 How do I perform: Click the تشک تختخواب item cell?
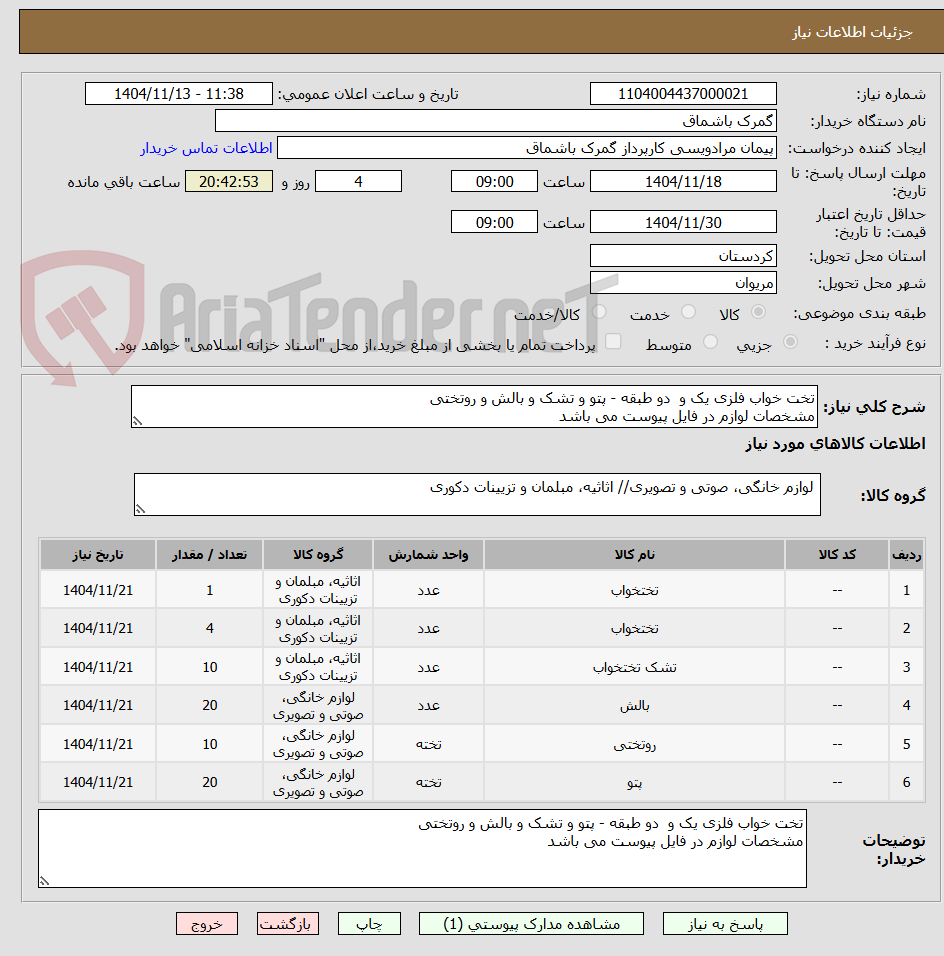[634, 667]
